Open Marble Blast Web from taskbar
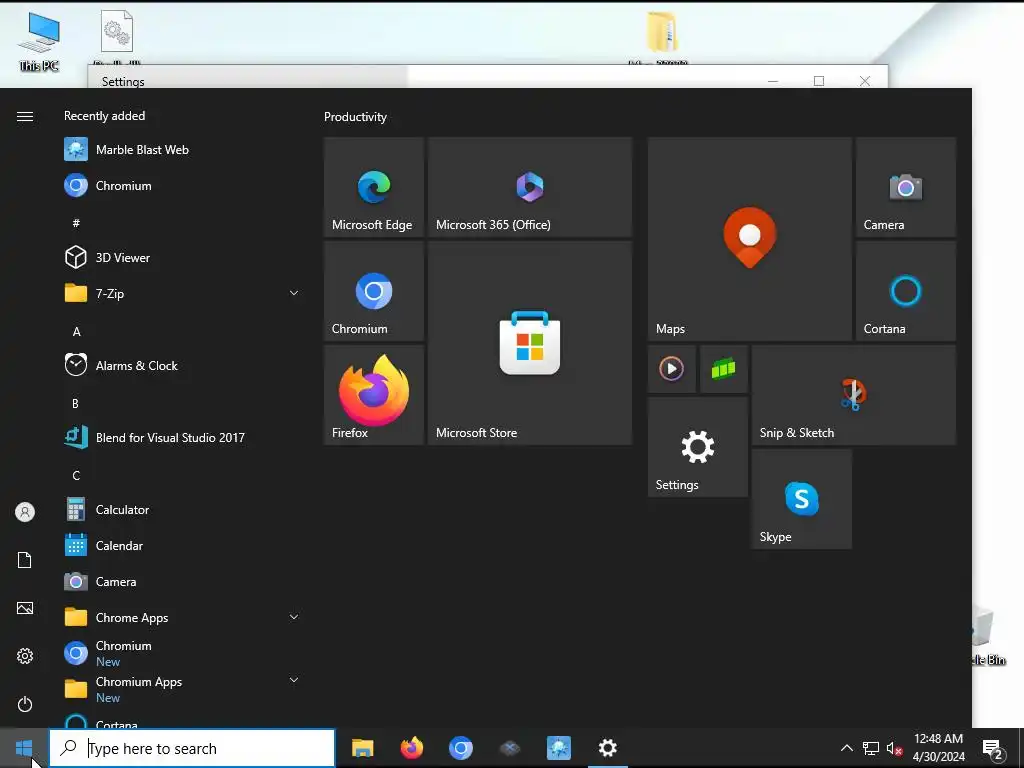 [x=558, y=748]
